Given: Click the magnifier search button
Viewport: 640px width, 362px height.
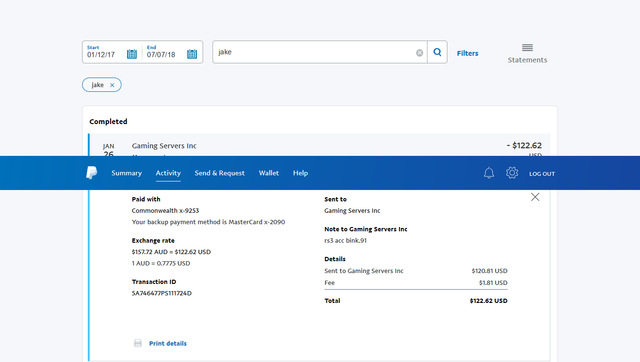Looking at the screenshot, I should pos(437,52).
